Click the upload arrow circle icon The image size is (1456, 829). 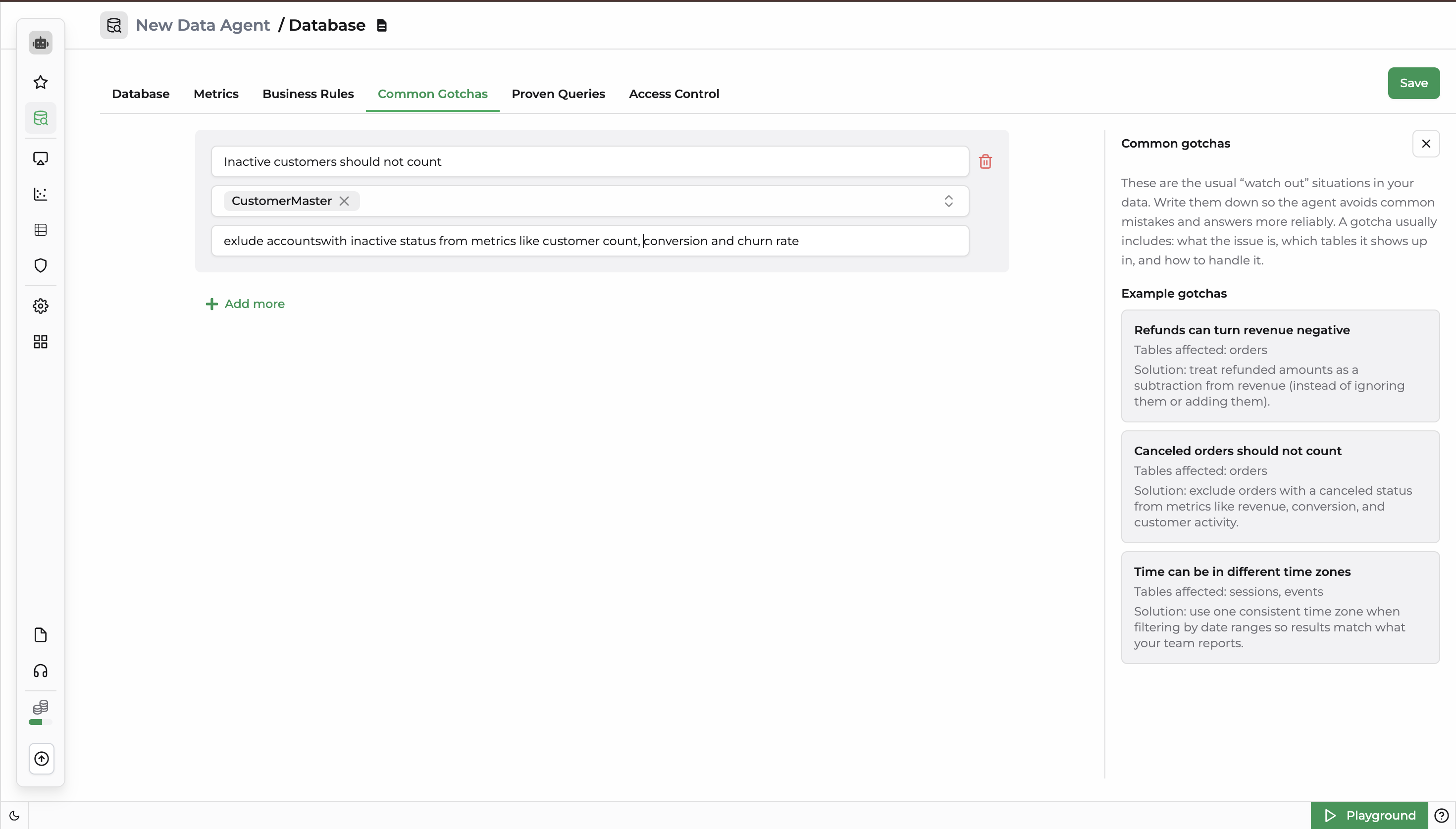point(42,758)
